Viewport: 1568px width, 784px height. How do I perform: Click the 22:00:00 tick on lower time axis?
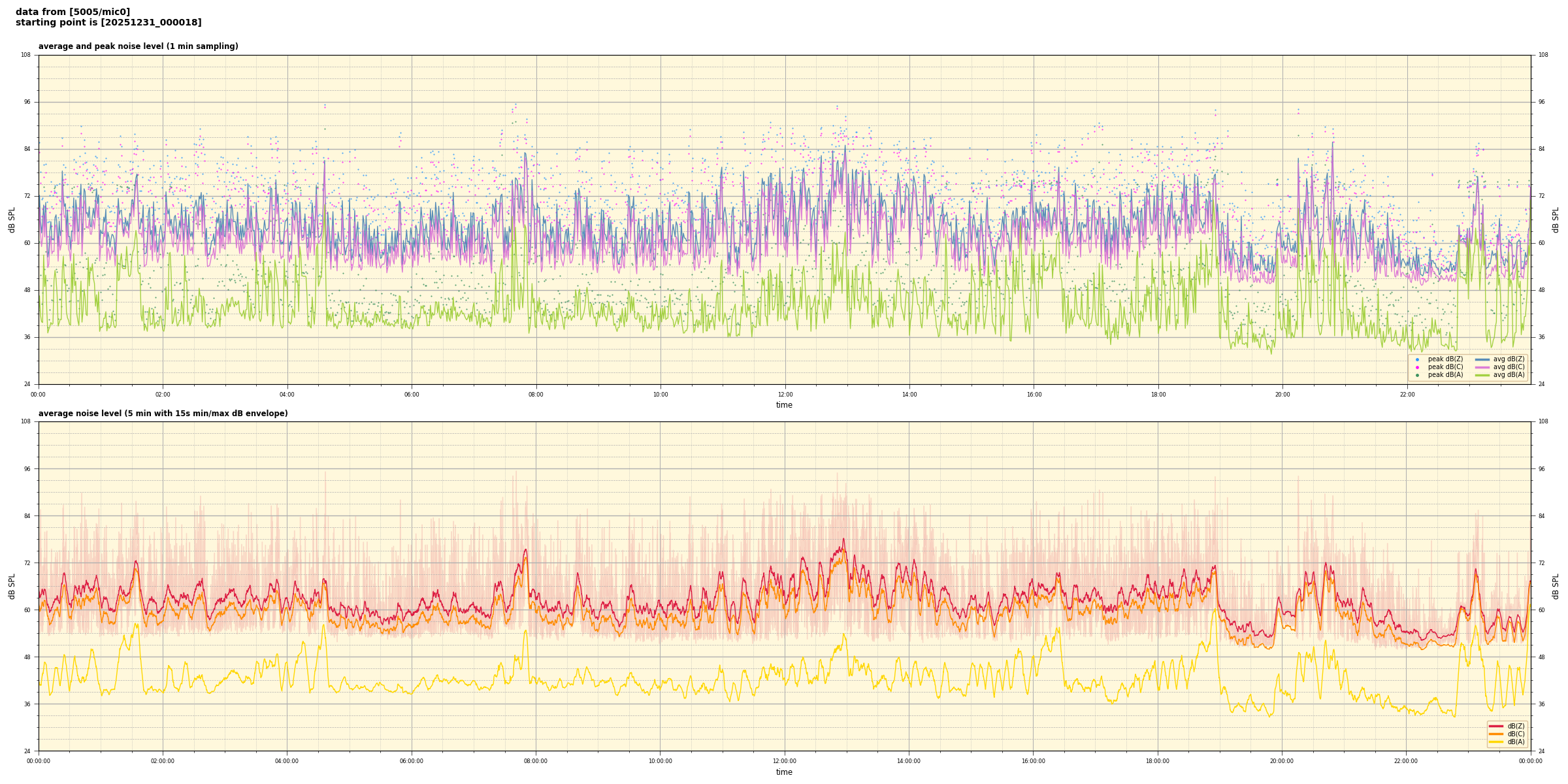[1406, 761]
